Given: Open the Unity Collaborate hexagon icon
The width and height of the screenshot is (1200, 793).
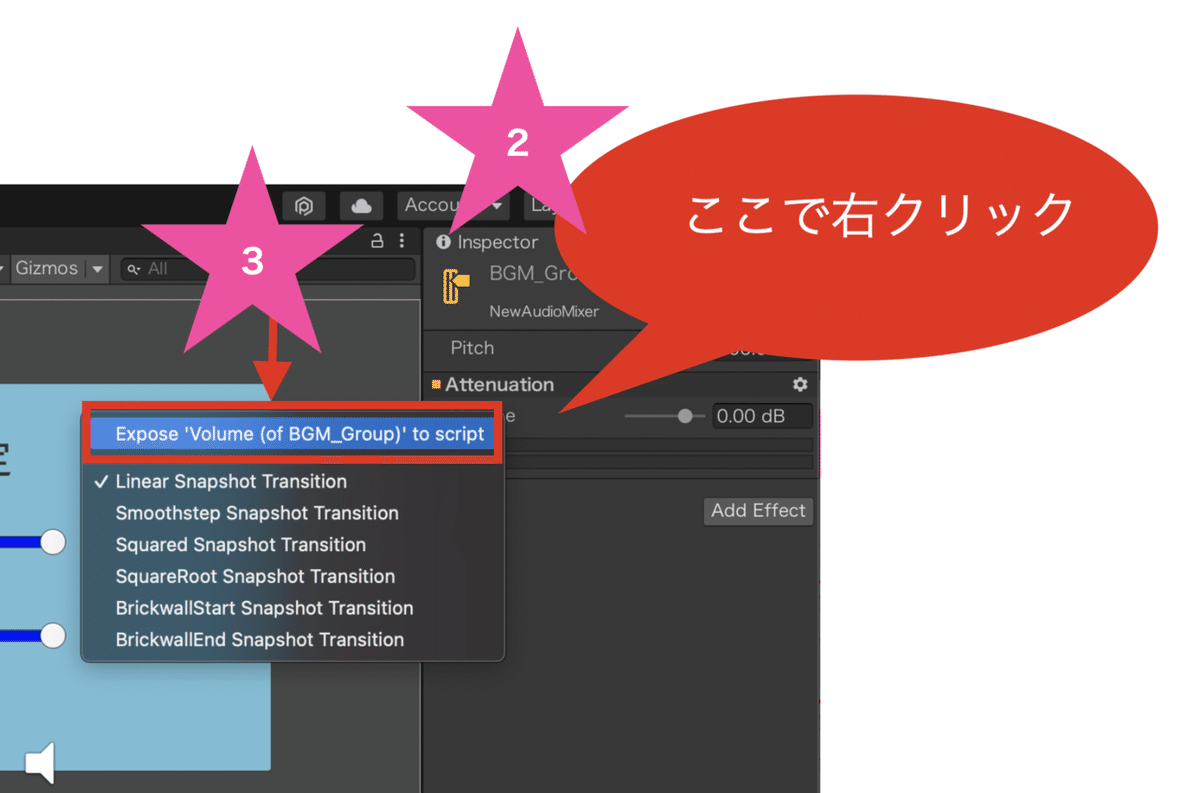Looking at the screenshot, I should click(304, 205).
